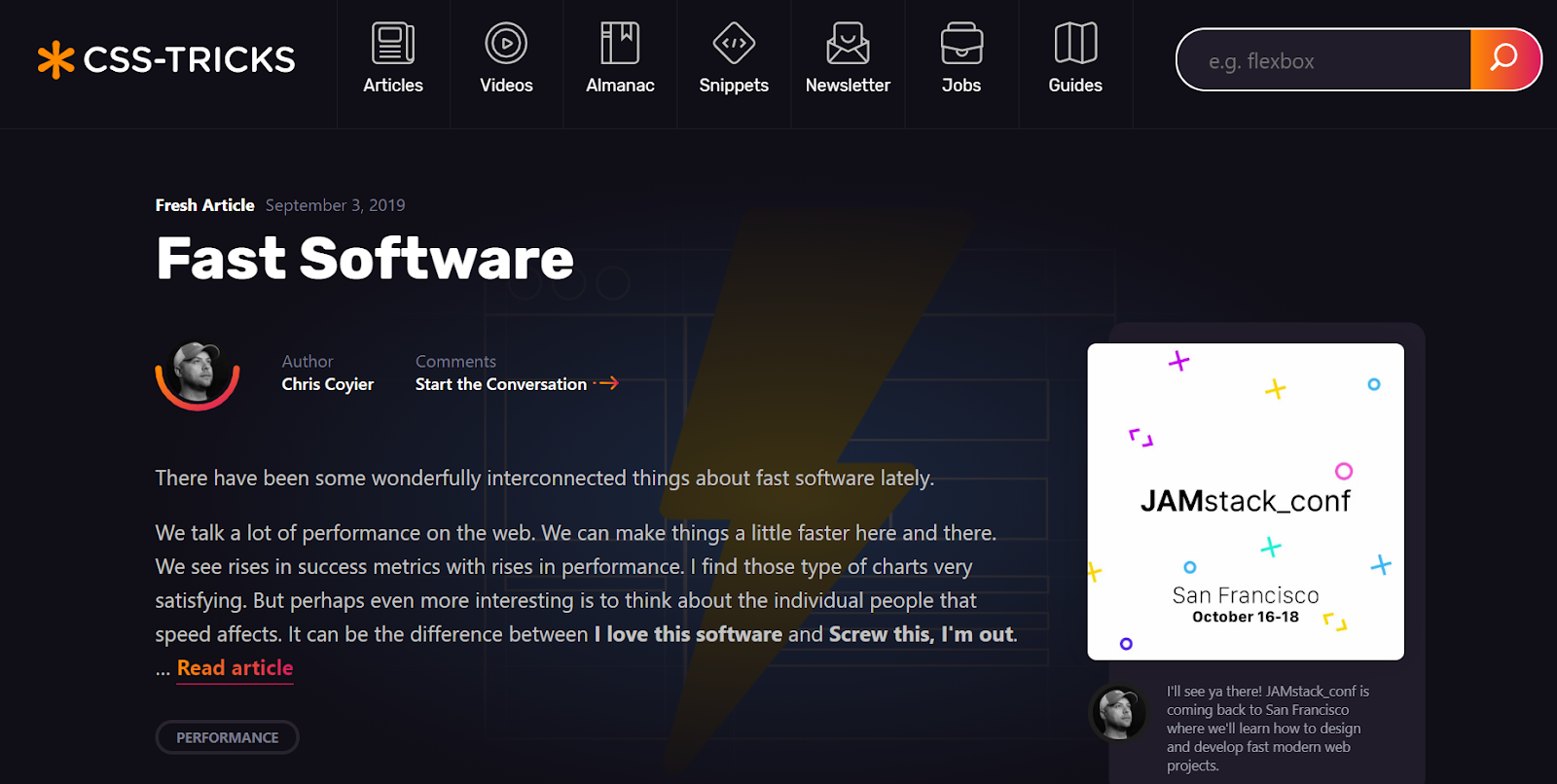Select the Jobs nav label

(961, 86)
